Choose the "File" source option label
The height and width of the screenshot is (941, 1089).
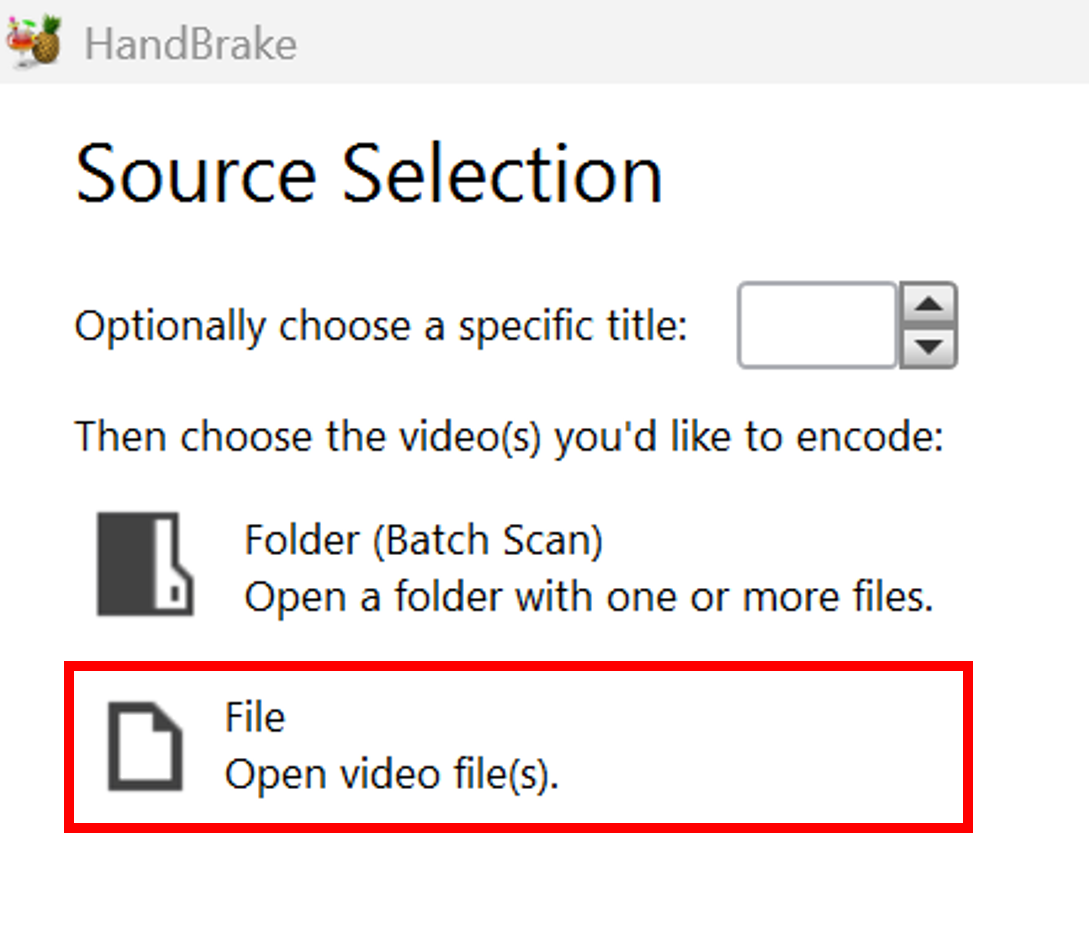255,717
